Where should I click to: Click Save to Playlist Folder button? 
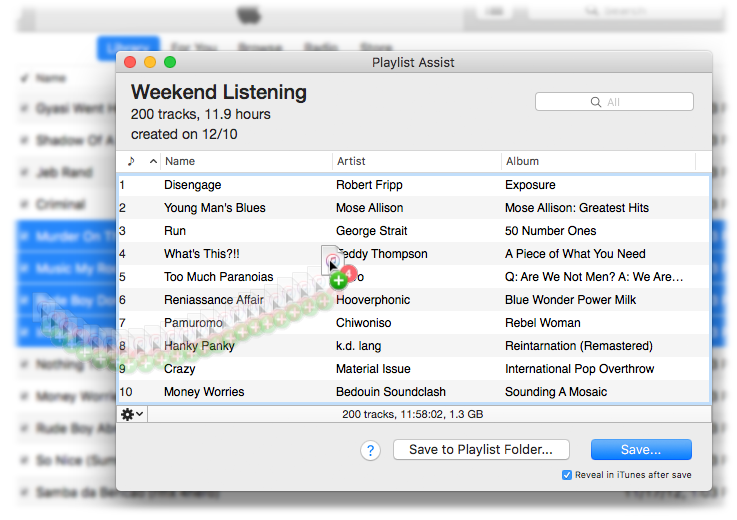[x=481, y=449]
